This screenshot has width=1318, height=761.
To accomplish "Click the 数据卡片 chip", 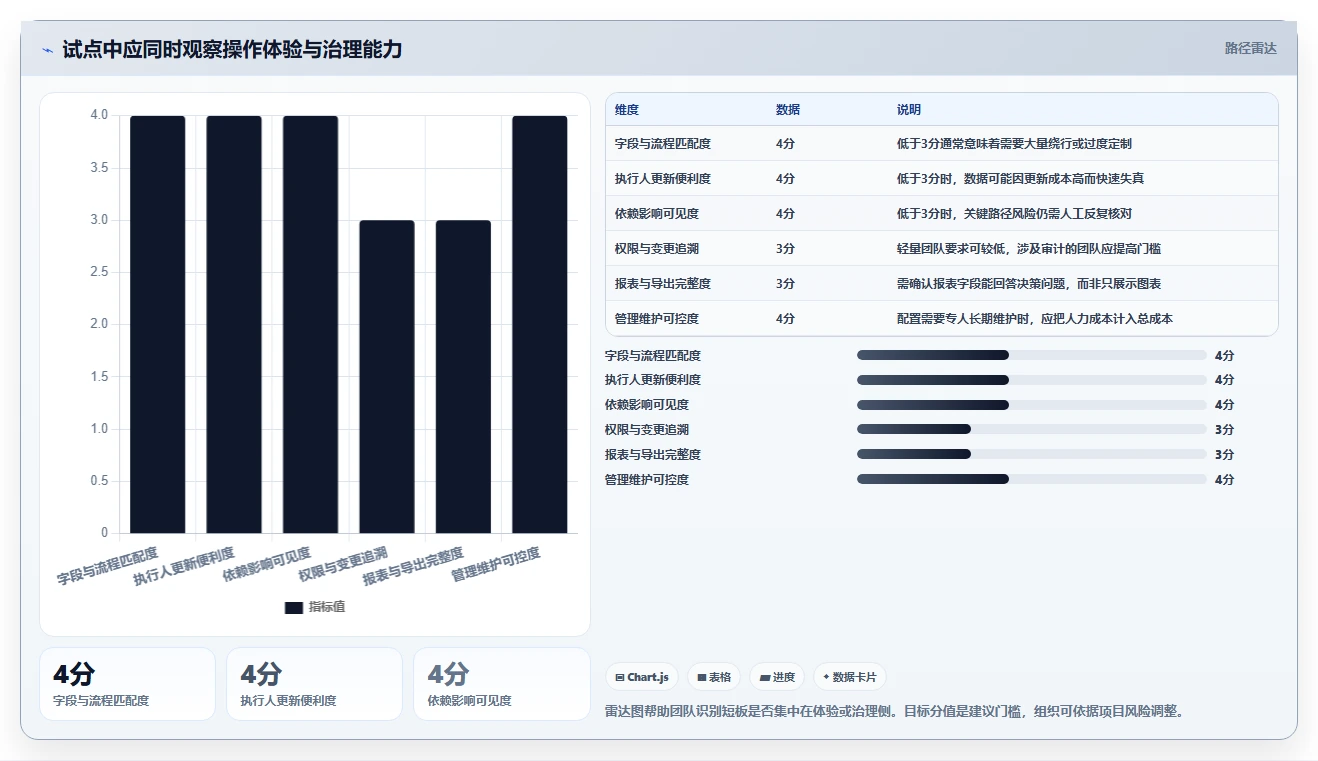I will tap(850, 677).
